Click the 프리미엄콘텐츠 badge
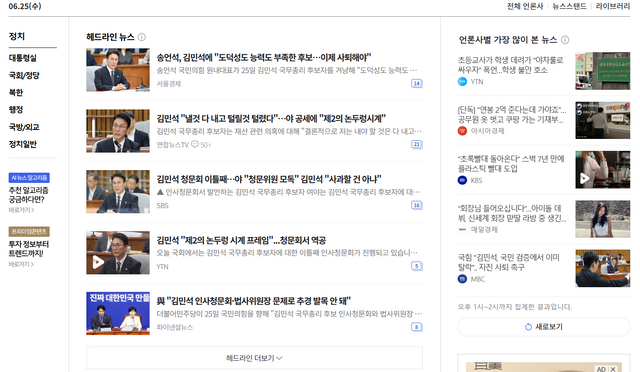640x372 pixels. tap(29, 232)
